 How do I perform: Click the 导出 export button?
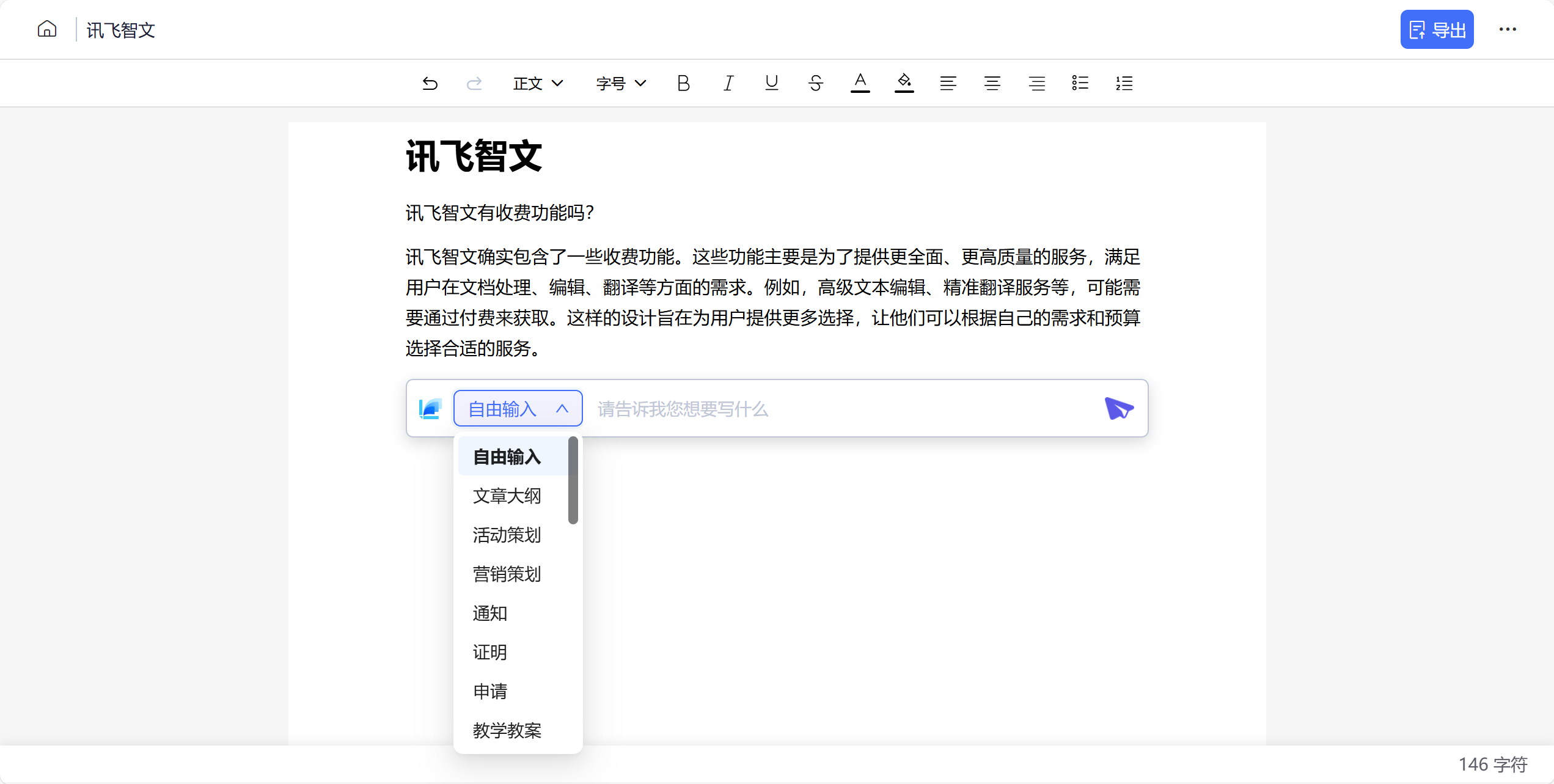1437,29
